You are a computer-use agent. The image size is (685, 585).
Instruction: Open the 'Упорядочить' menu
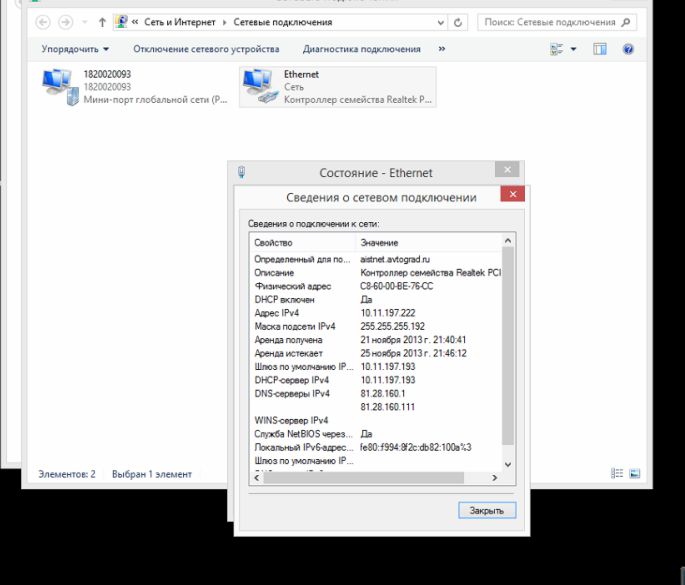(75, 49)
